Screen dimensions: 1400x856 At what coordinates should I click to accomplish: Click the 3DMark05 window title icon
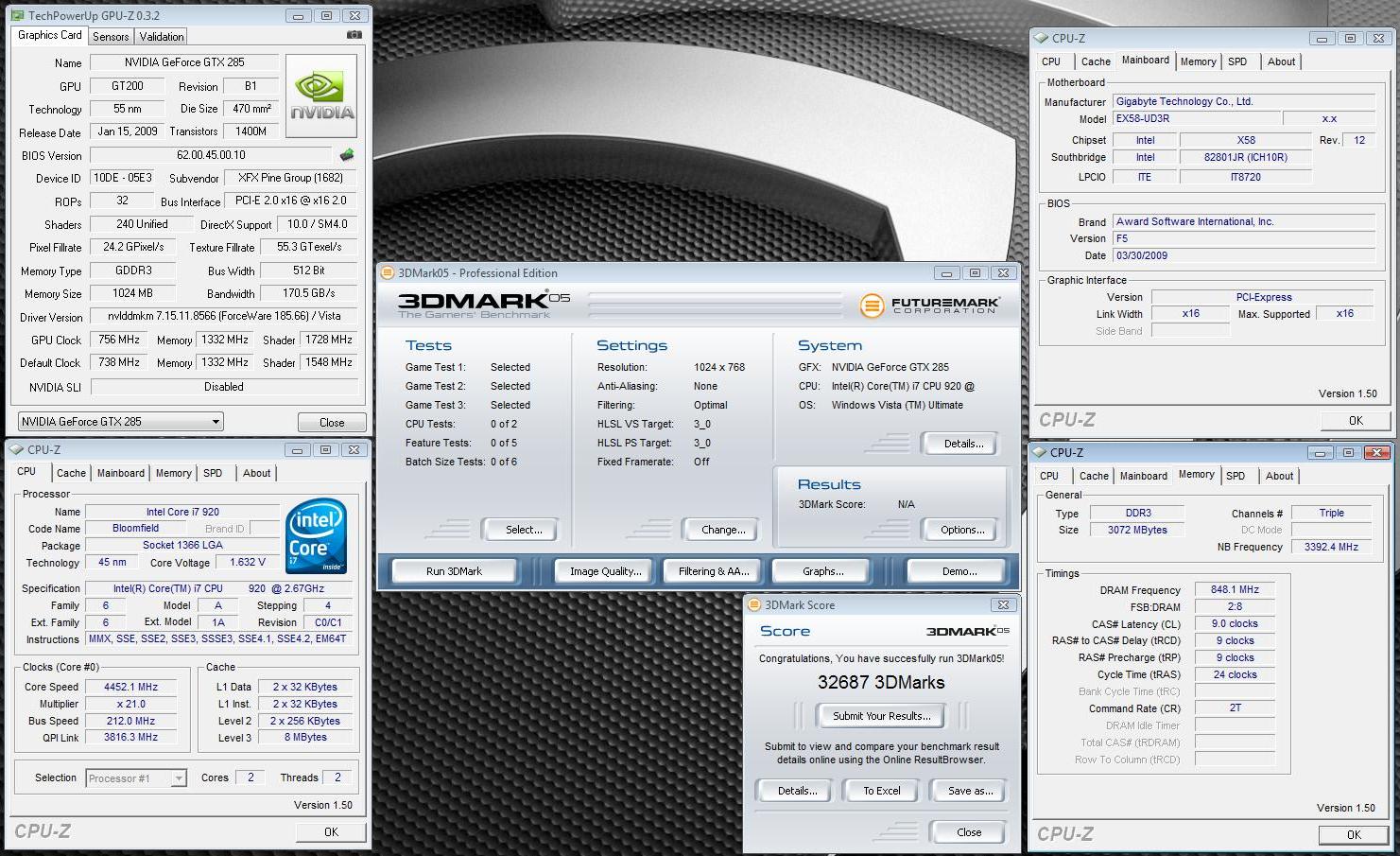point(387,273)
